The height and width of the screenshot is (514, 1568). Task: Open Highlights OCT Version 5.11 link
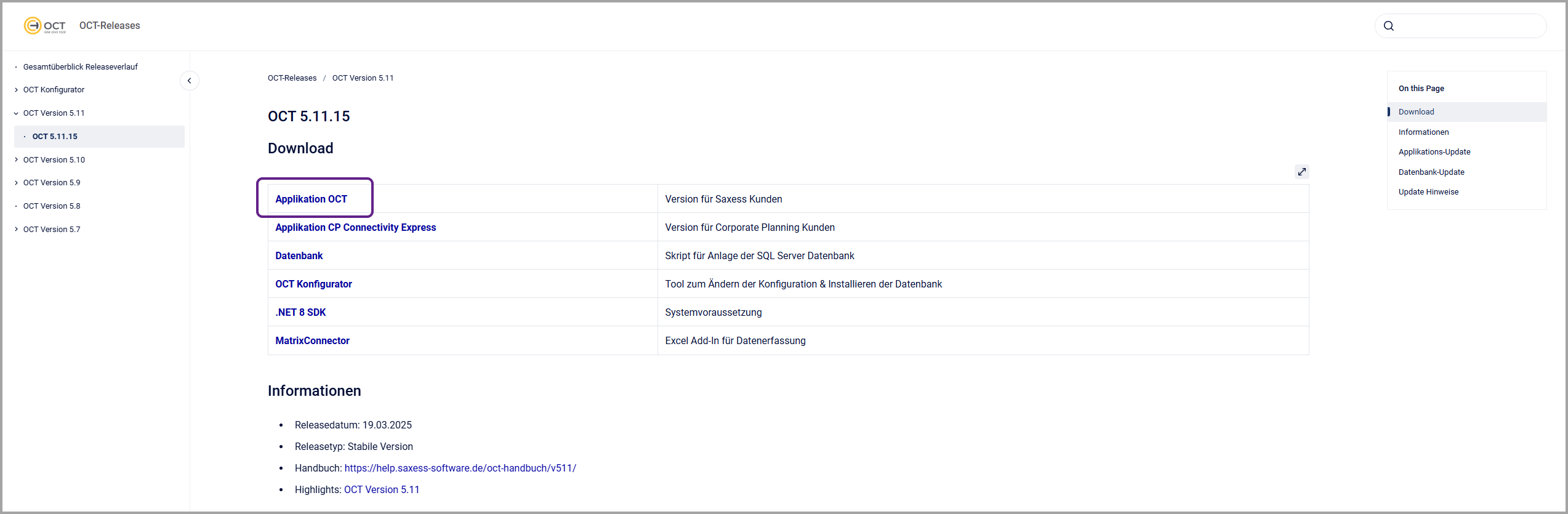(382, 489)
